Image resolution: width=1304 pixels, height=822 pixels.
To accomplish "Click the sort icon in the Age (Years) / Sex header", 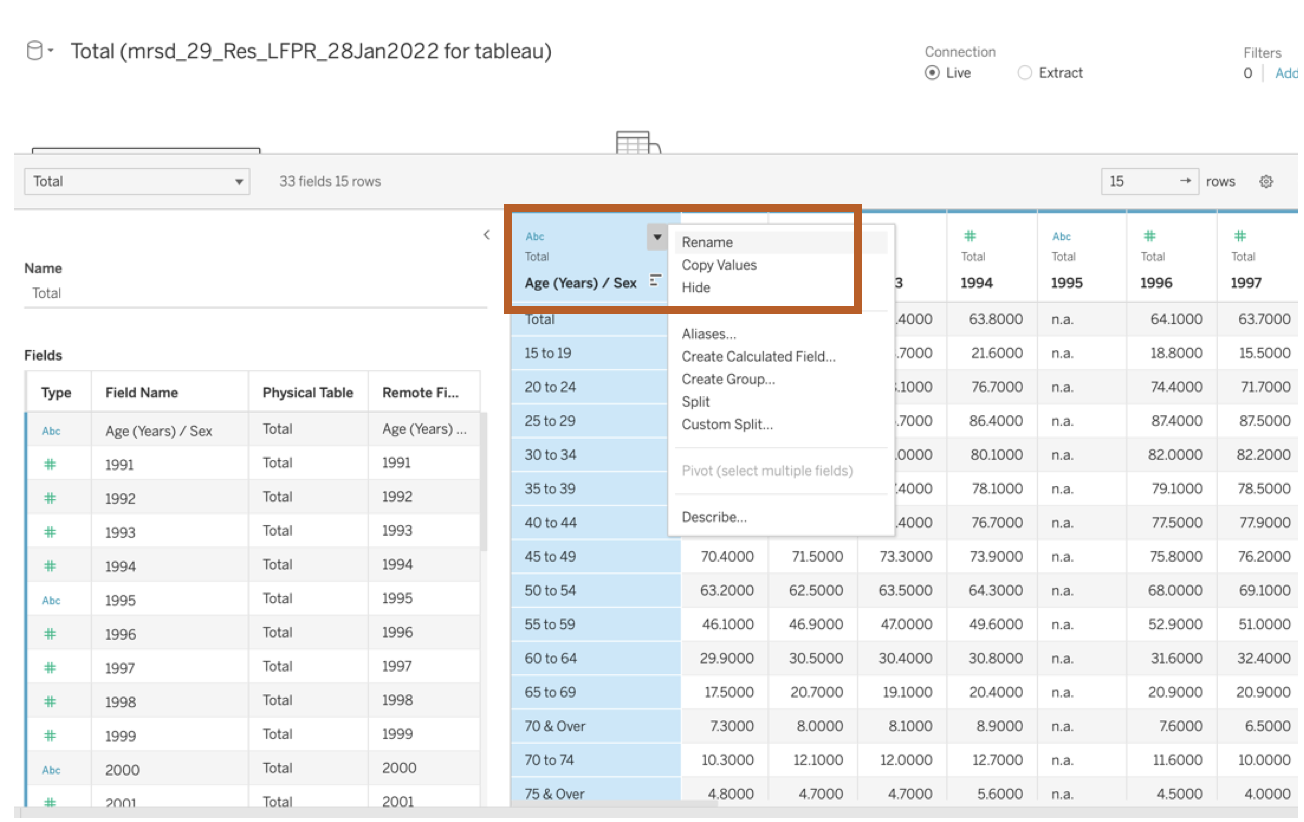I will 655,281.
